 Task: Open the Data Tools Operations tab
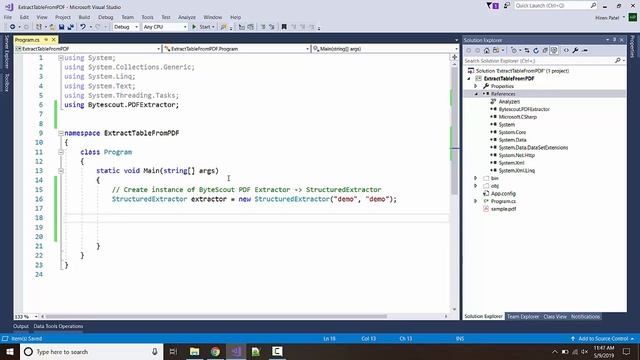click(58, 326)
